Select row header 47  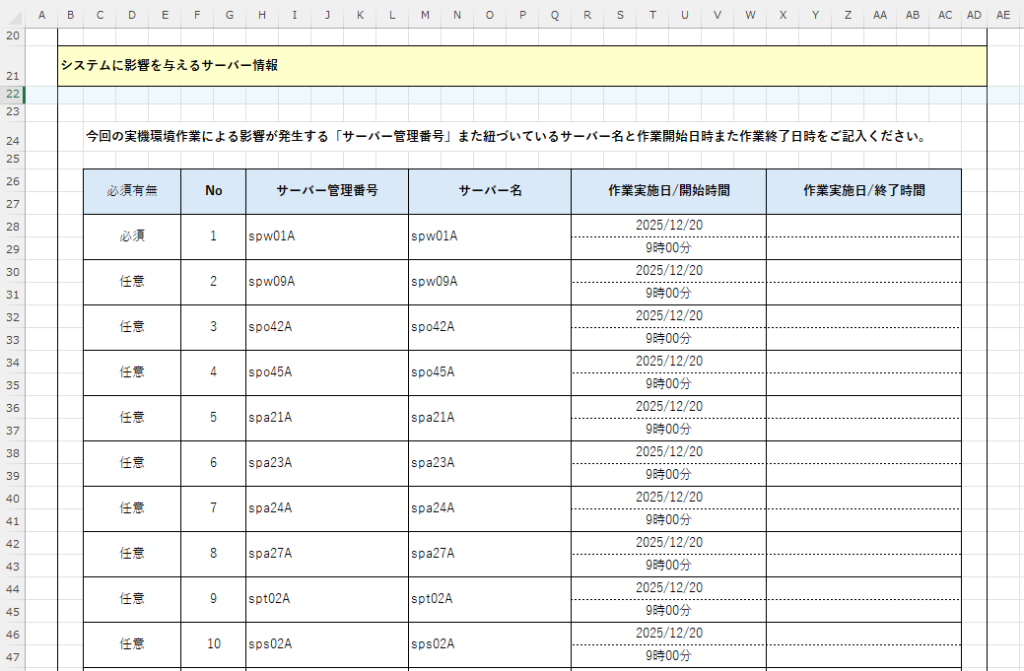coord(13,657)
